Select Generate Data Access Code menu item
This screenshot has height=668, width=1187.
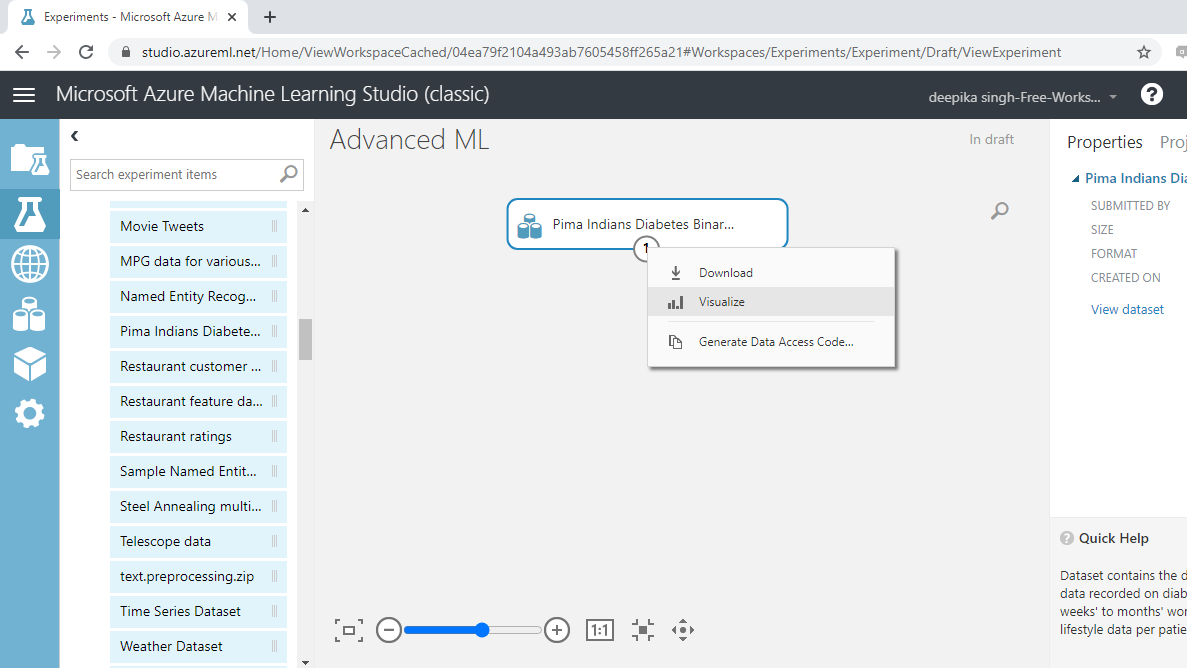click(771, 342)
